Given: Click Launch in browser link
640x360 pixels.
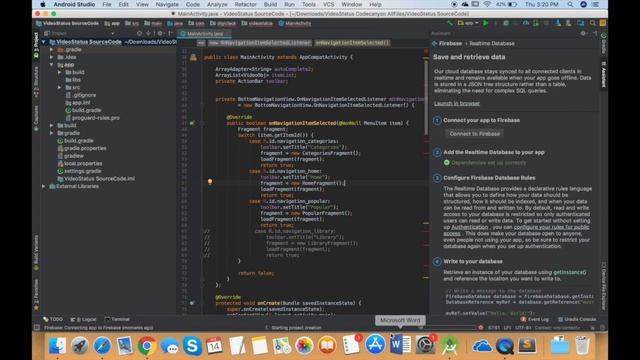Looking at the screenshot, I should (x=457, y=103).
